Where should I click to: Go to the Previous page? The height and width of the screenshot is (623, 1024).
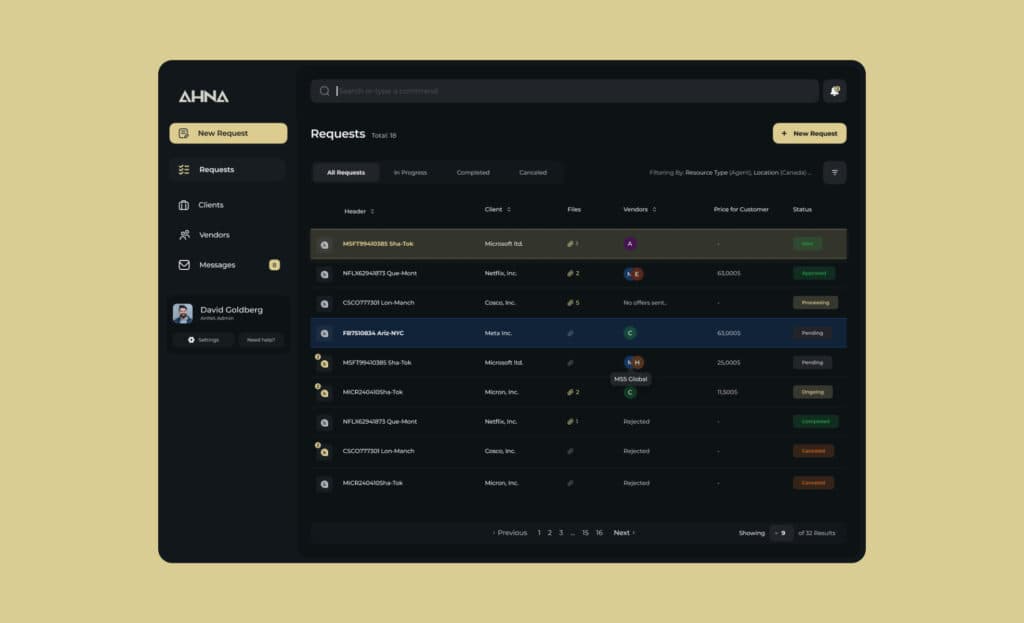coord(509,533)
